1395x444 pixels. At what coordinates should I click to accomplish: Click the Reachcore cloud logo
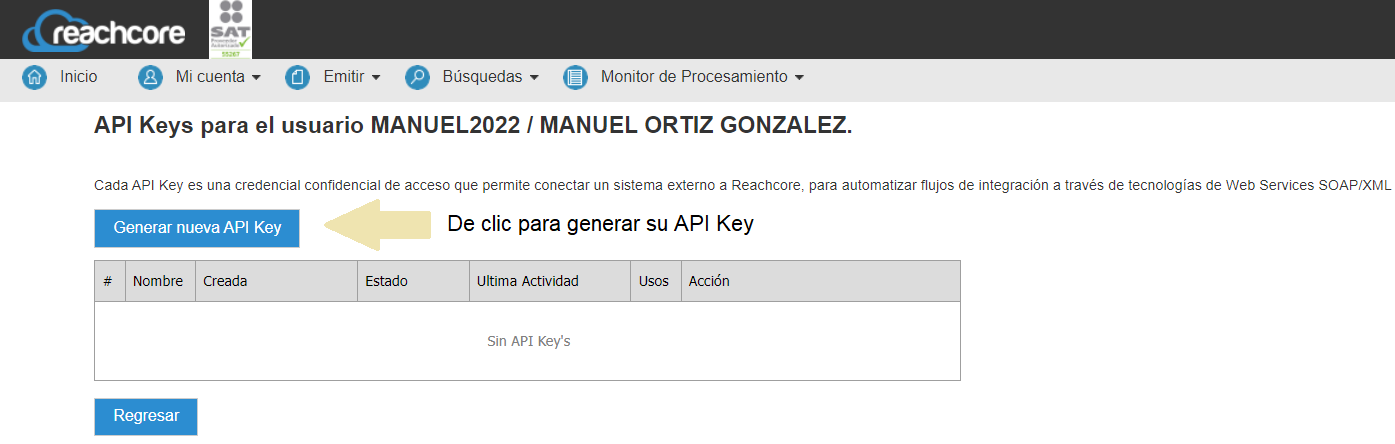(x=104, y=31)
